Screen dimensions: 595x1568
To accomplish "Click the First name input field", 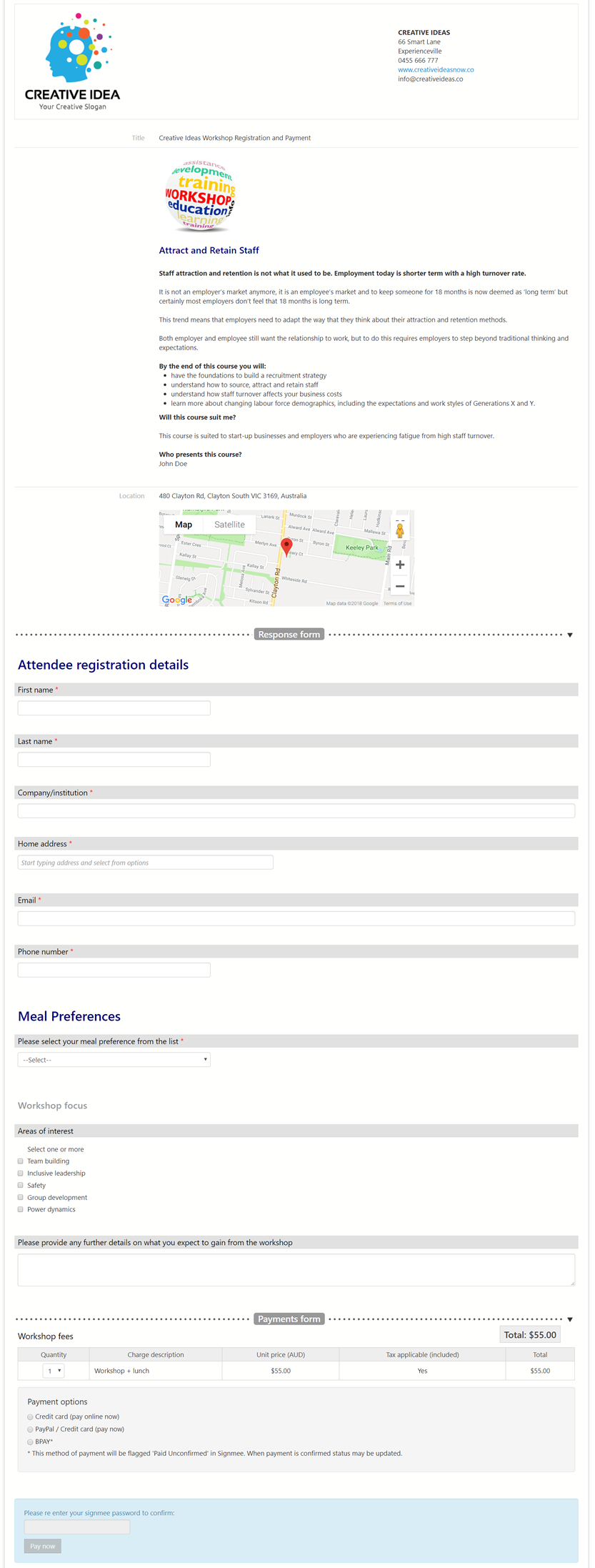I will (x=114, y=708).
